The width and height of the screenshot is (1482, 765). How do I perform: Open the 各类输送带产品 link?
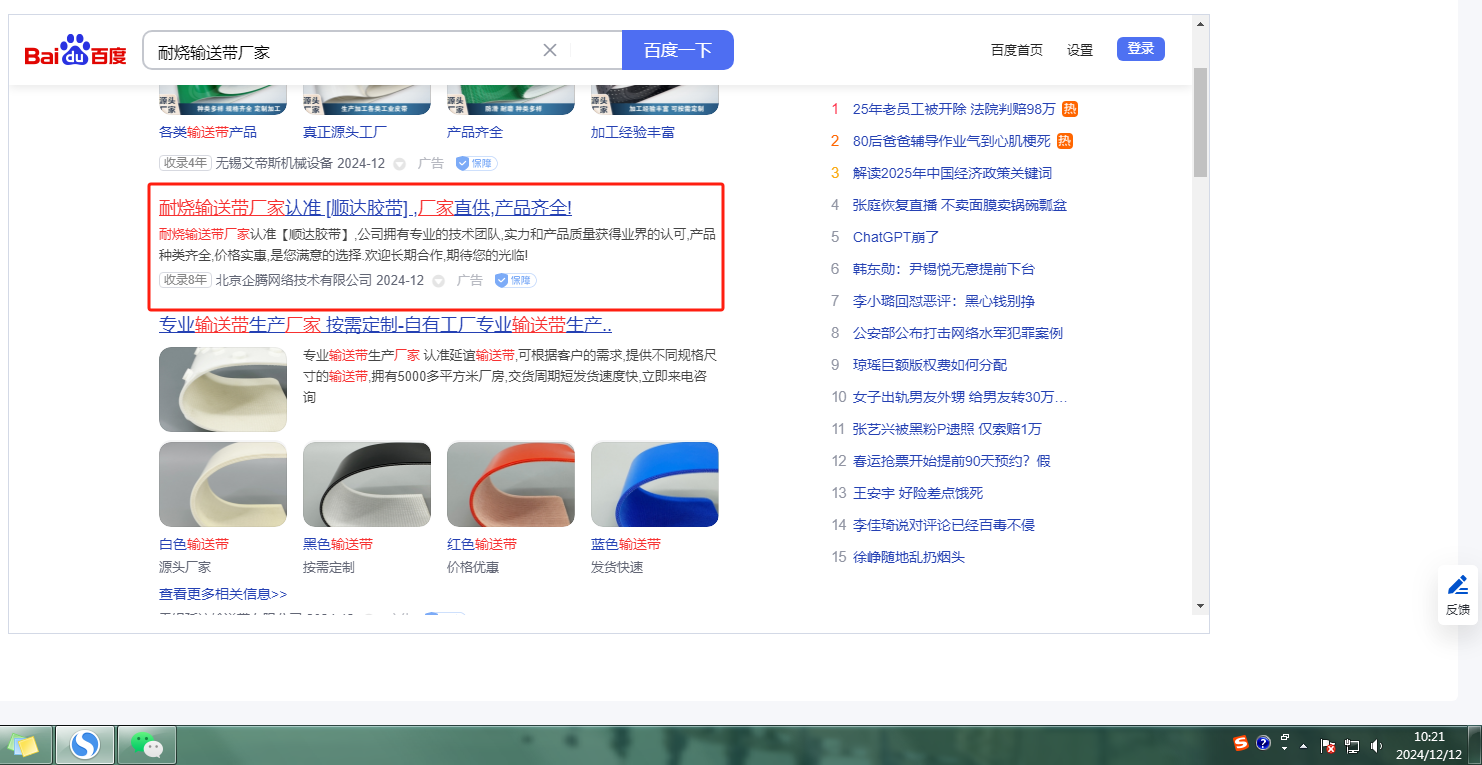(208, 132)
